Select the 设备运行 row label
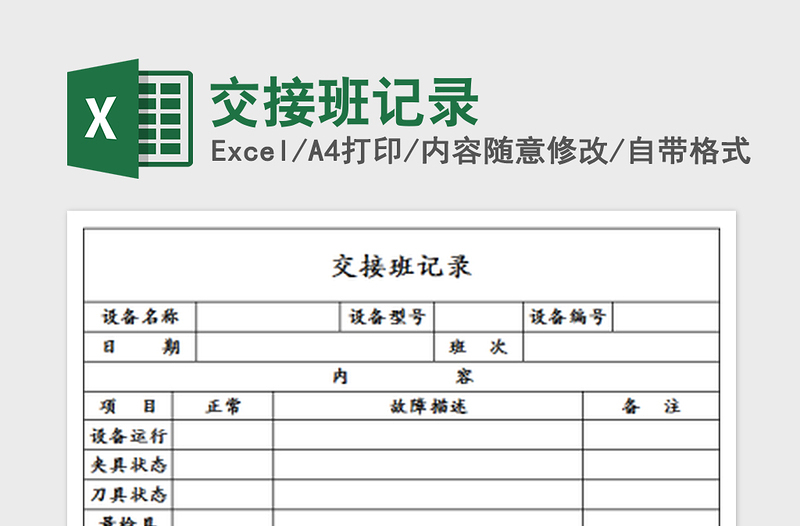800x526 pixels. 129,435
